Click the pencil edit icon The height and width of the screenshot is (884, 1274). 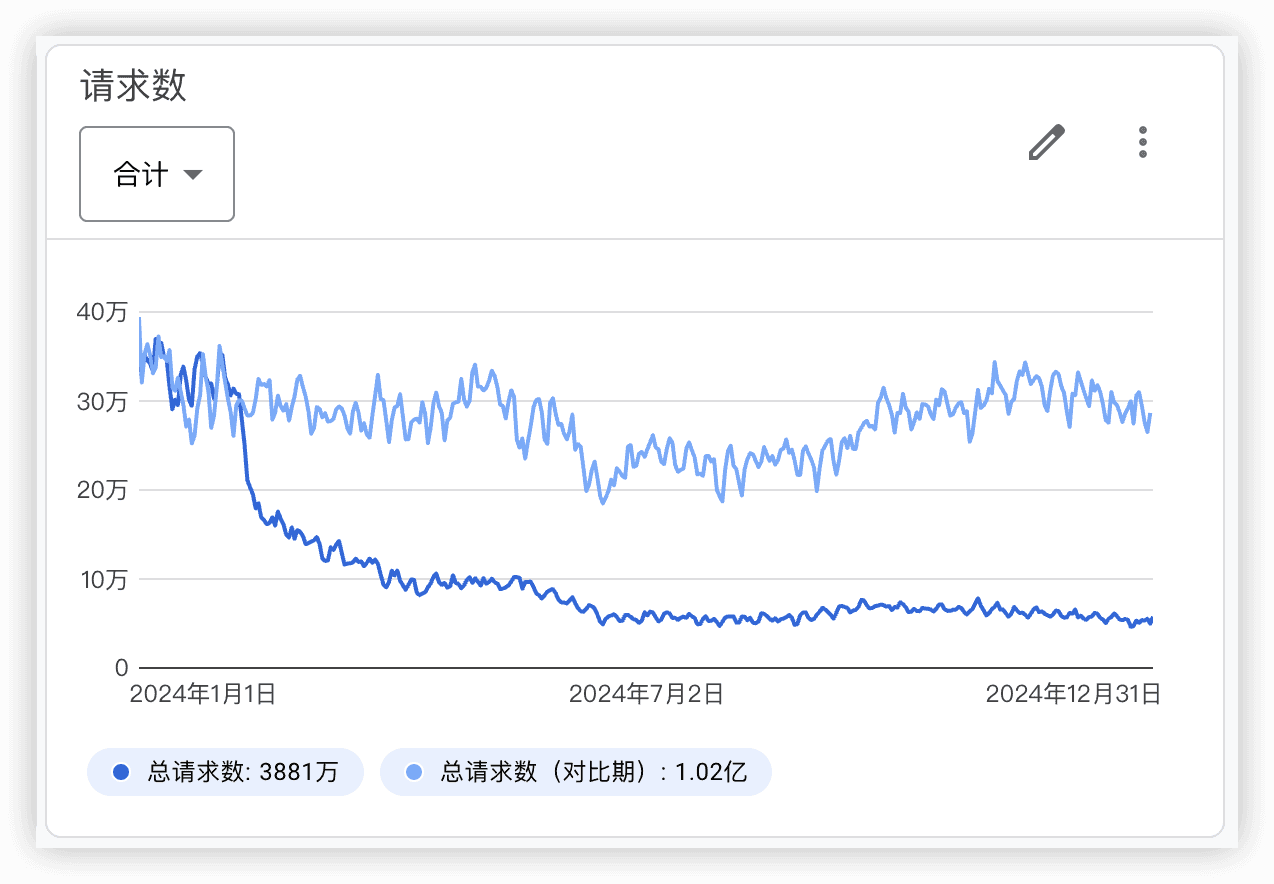(1047, 143)
